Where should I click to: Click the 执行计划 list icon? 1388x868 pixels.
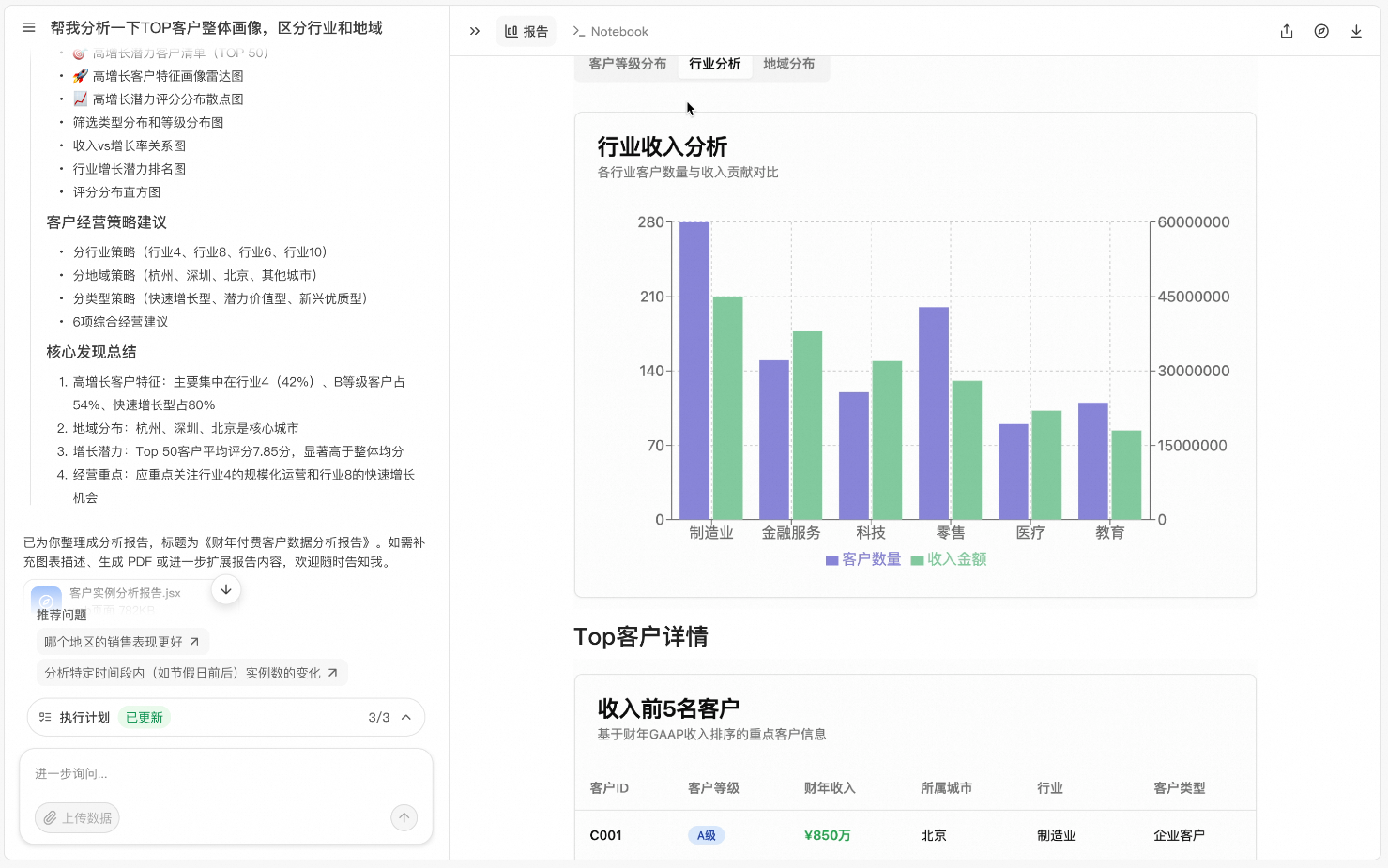(45, 717)
